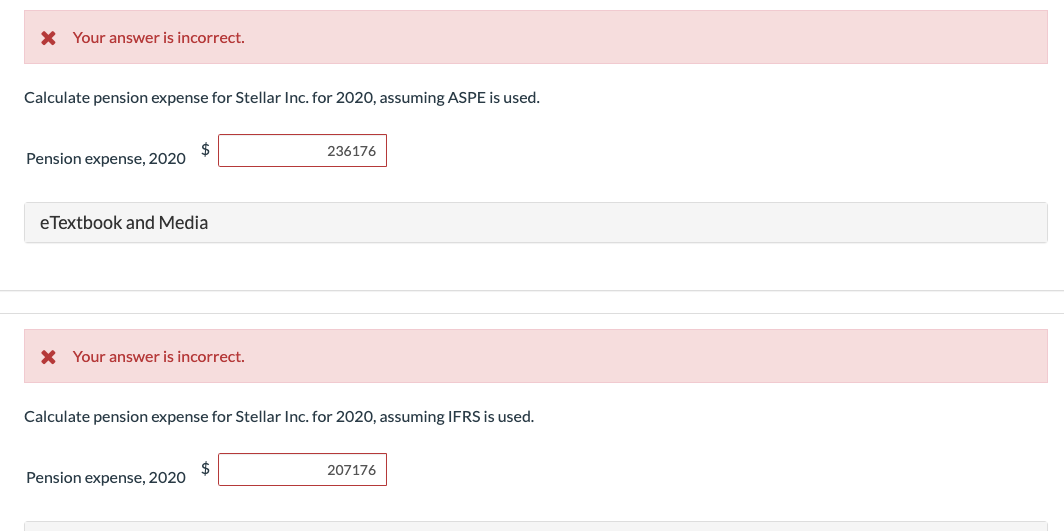Click the red X icon in the ASPE error banner
Screen dimensions: 1064x531
[48, 38]
